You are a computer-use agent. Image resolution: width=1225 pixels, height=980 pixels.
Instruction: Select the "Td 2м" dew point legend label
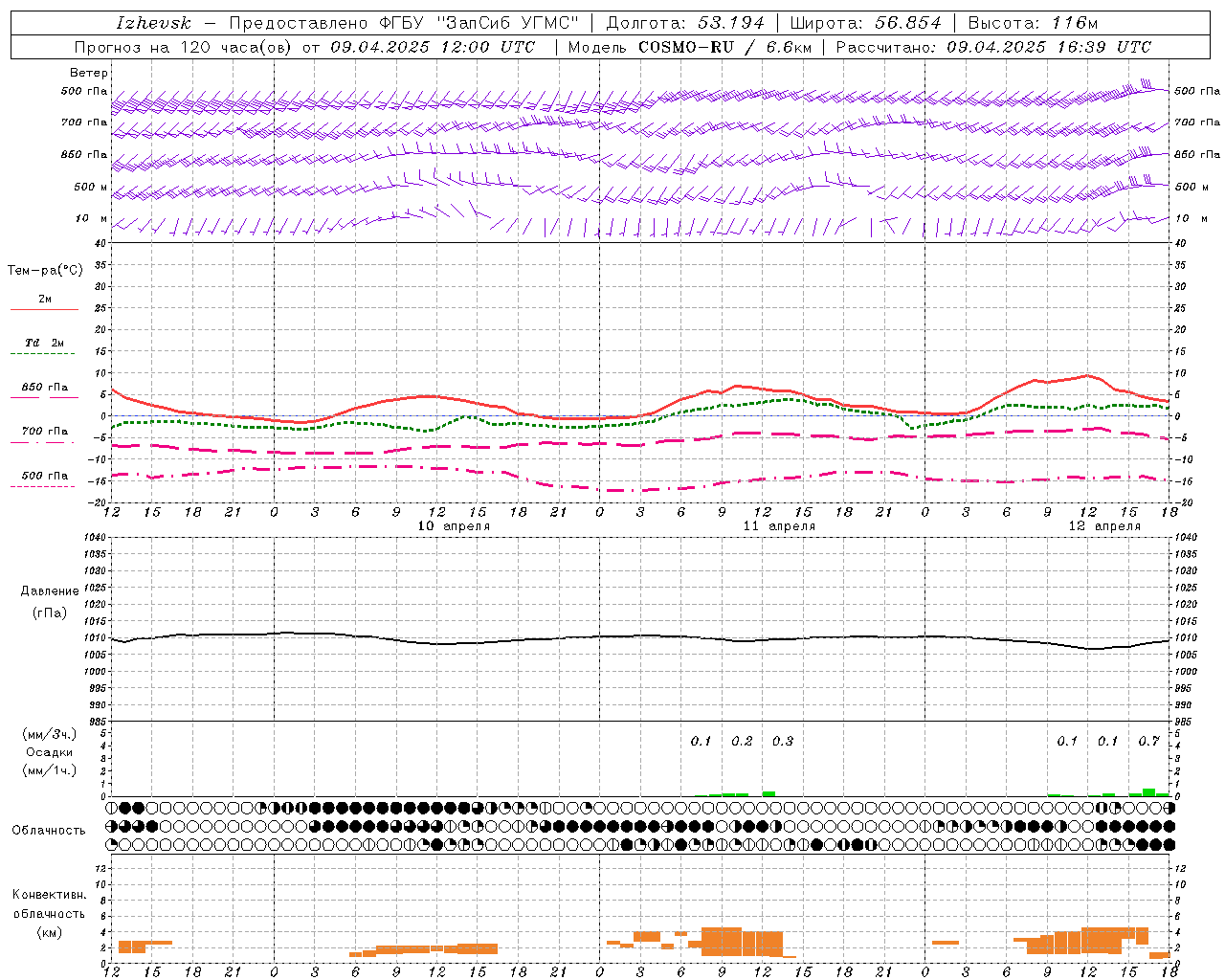click(x=44, y=343)
